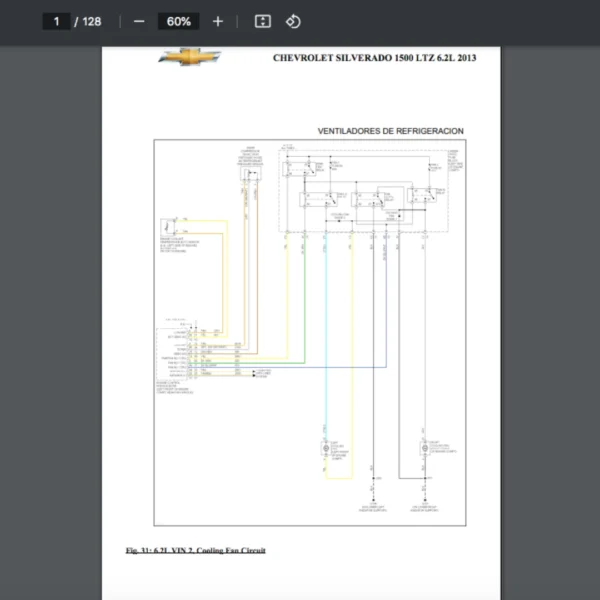Click the total page count 128
Image resolution: width=600 pixels, height=600 pixels.
coord(92,21)
